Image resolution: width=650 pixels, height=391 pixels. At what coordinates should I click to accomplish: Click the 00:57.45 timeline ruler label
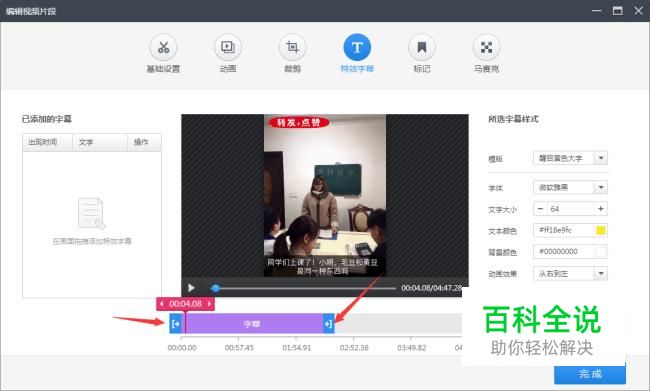click(x=239, y=347)
